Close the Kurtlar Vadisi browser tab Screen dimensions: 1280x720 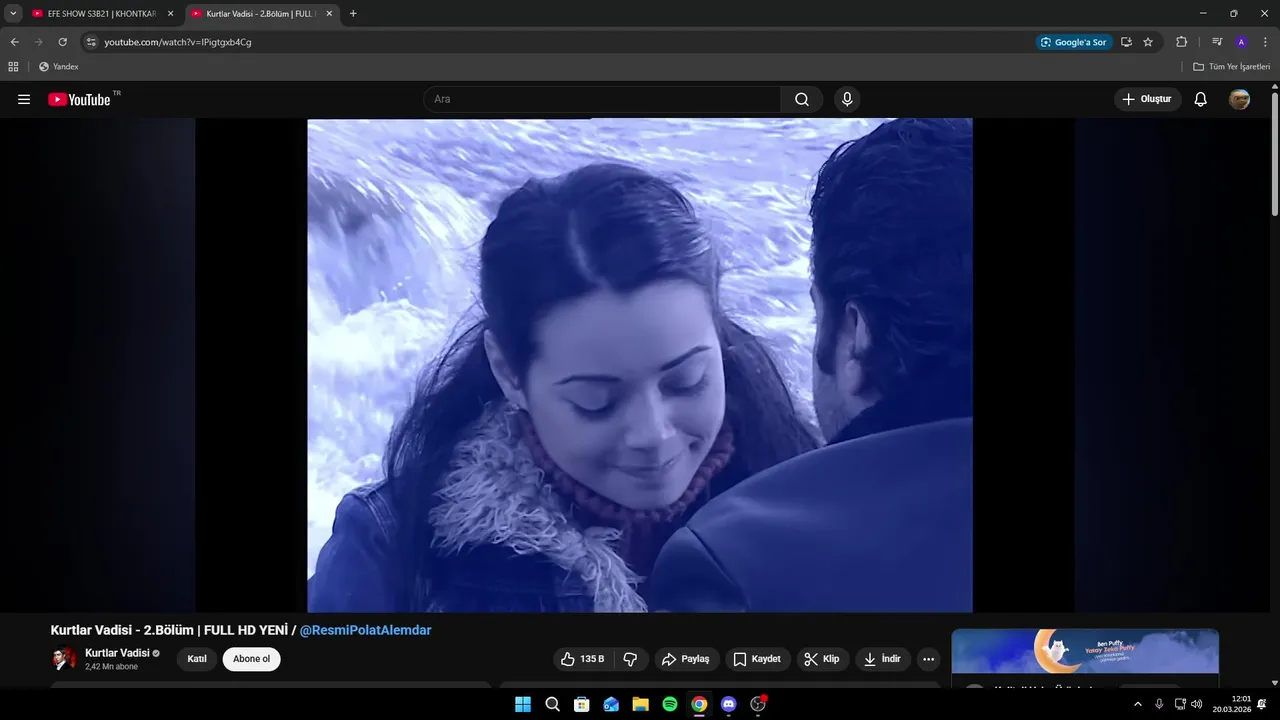(329, 14)
